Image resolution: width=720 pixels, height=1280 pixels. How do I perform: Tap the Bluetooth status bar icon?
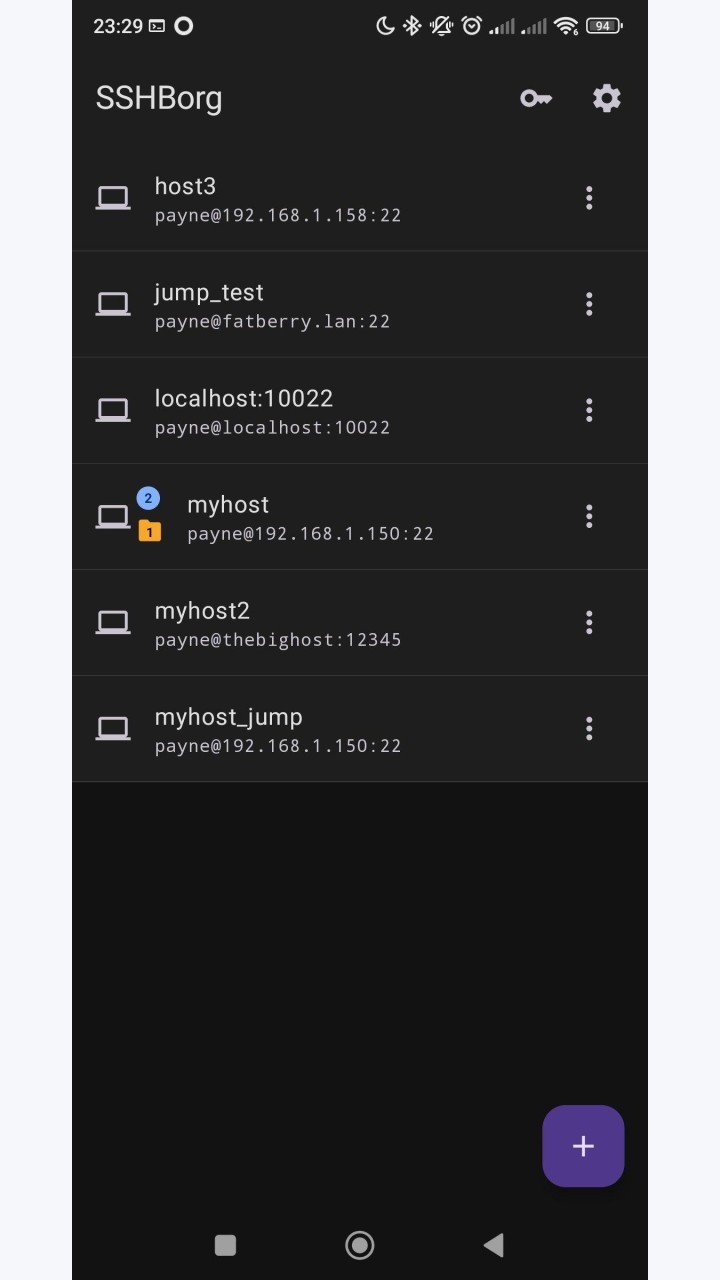point(412,26)
